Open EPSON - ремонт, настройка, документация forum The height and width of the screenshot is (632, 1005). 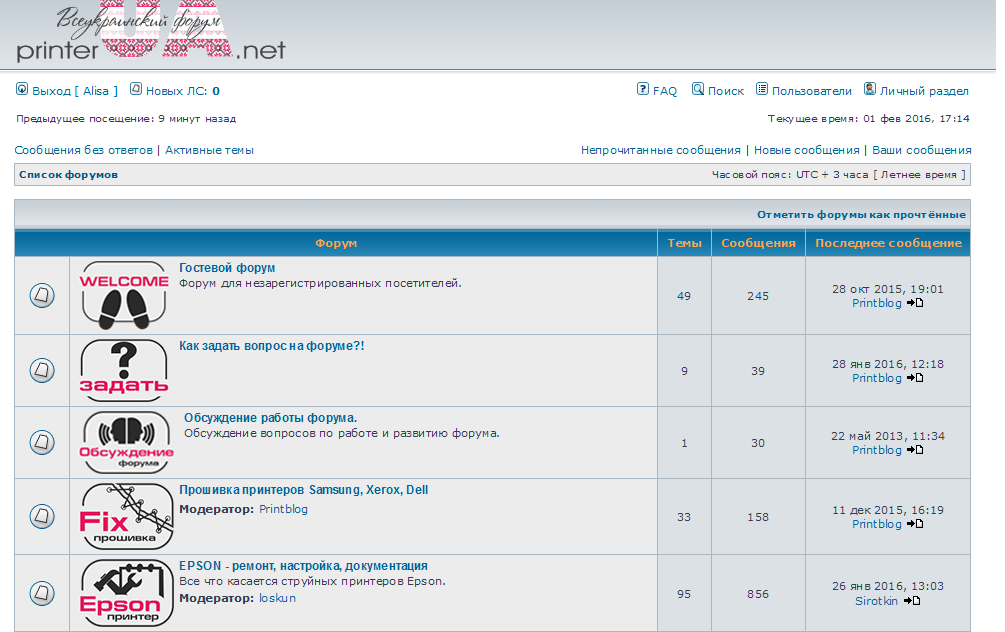click(x=303, y=566)
